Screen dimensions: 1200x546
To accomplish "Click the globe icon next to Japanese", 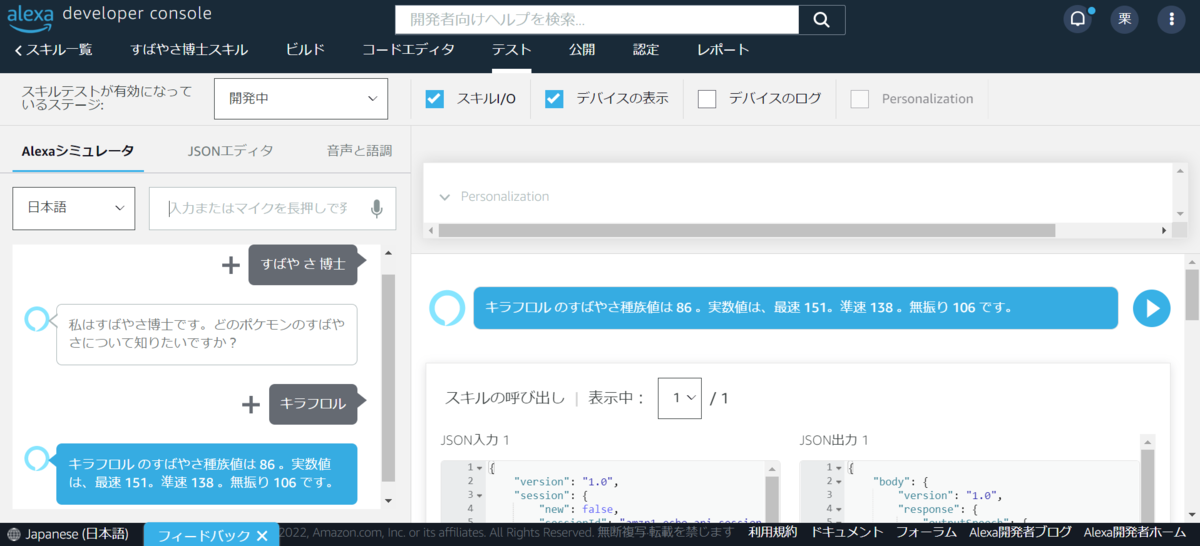I will (x=12, y=534).
